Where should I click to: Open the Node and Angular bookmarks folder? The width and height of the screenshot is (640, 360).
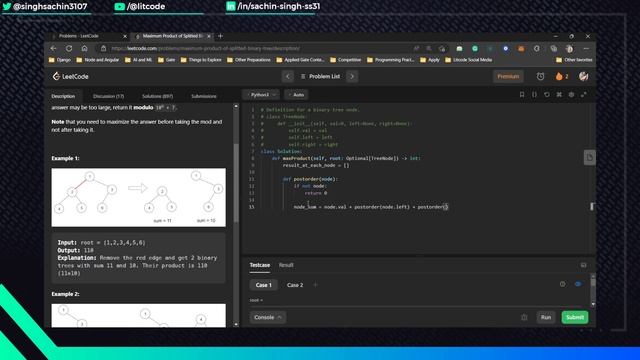(98, 60)
